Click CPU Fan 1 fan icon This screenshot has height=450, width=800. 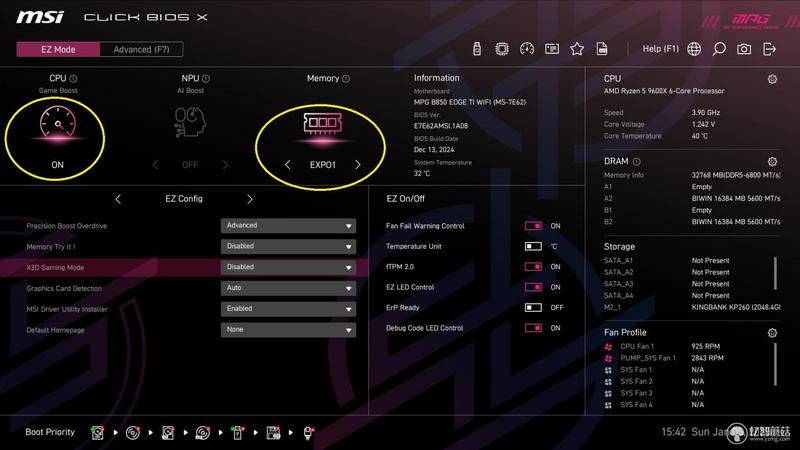coord(608,346)
